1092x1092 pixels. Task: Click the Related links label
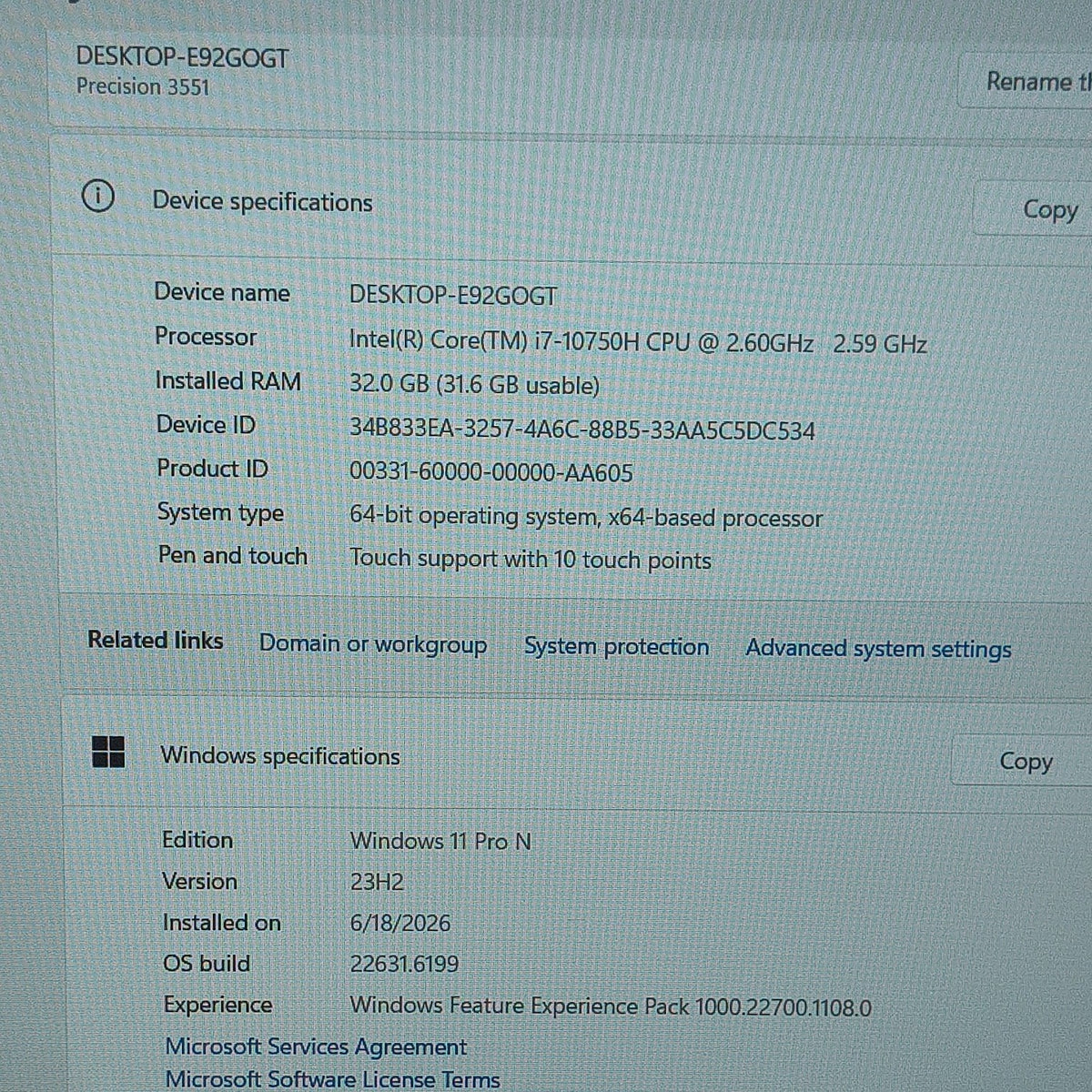pos(156,640)
